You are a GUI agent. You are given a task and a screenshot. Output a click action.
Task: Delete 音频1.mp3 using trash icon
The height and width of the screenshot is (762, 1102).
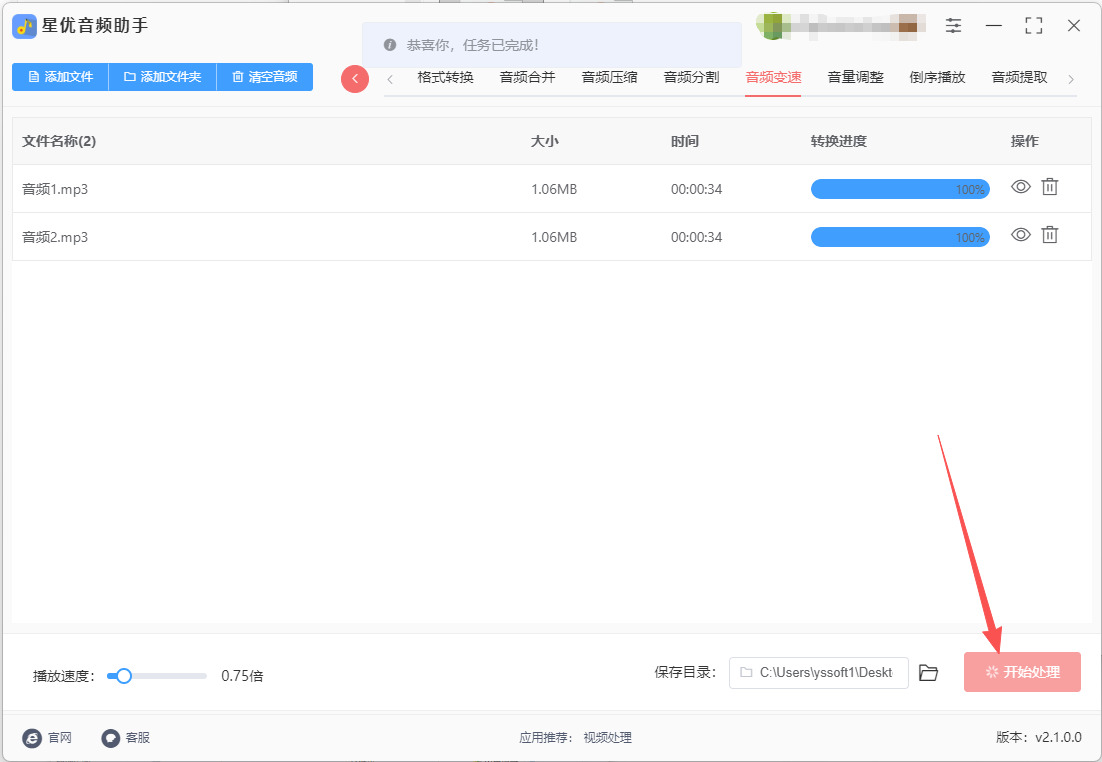pyautogui.click(x=1049, y=187)
